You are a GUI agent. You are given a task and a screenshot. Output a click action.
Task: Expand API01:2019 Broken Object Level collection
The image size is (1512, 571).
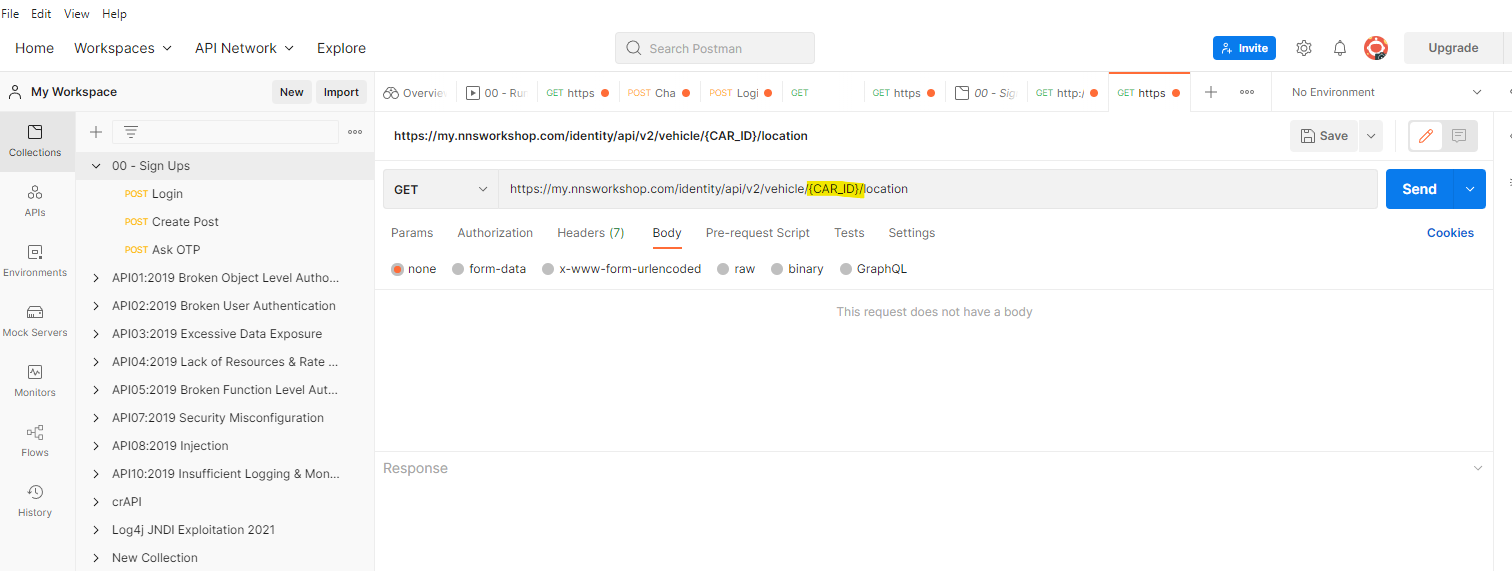click(96, 278)
